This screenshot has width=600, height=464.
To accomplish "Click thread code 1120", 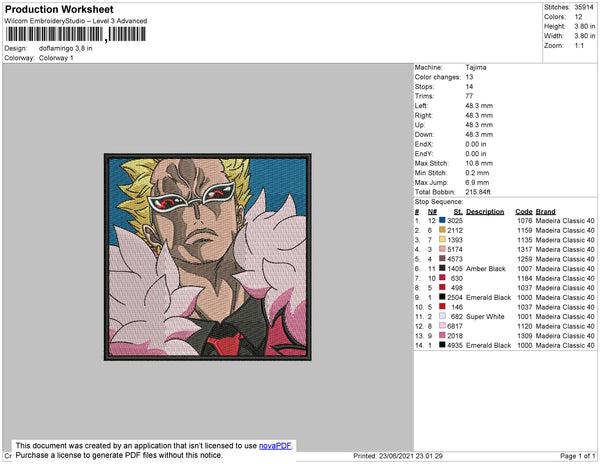I will [525, 326].
